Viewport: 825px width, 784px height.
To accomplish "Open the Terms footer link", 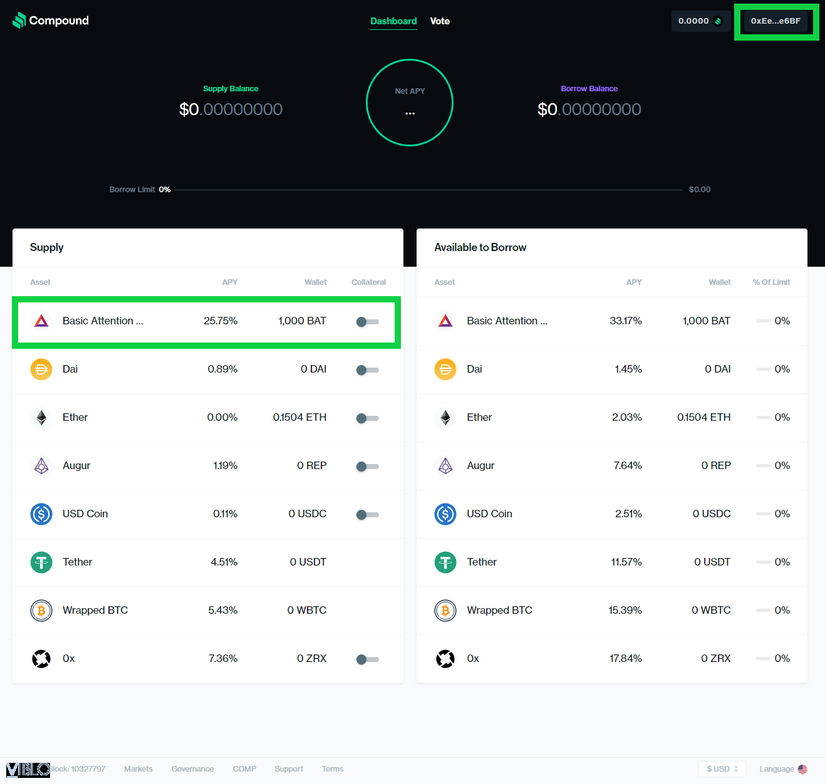I will pos(333,769).
